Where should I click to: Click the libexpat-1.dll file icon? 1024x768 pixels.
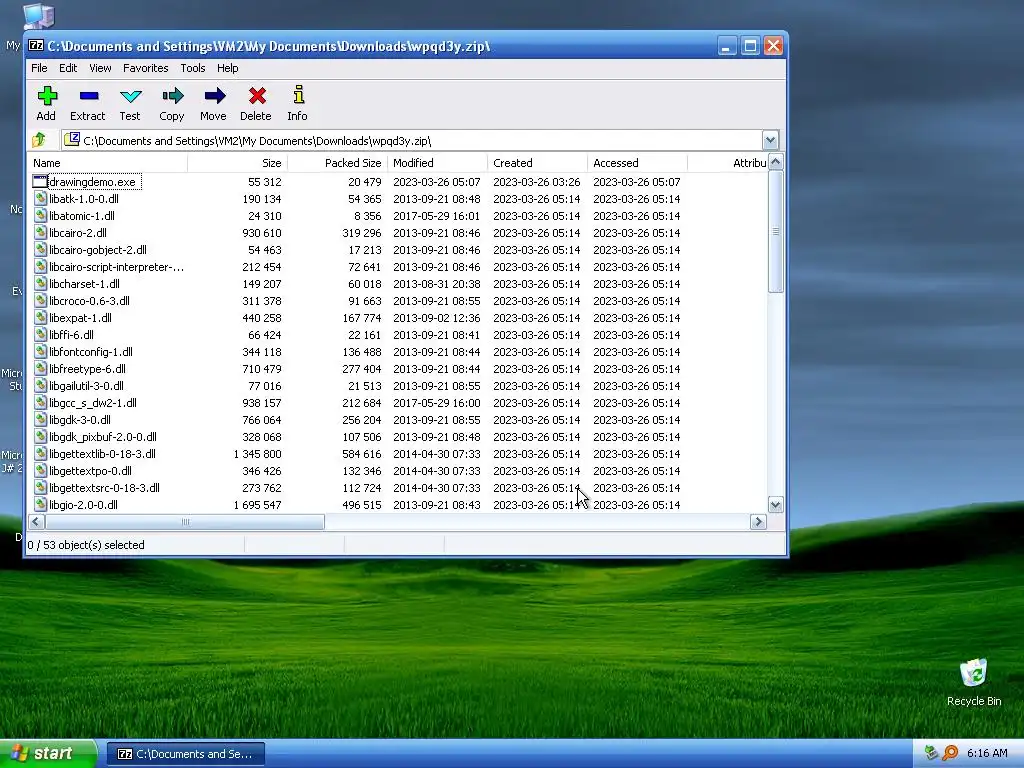pos(40,317)
